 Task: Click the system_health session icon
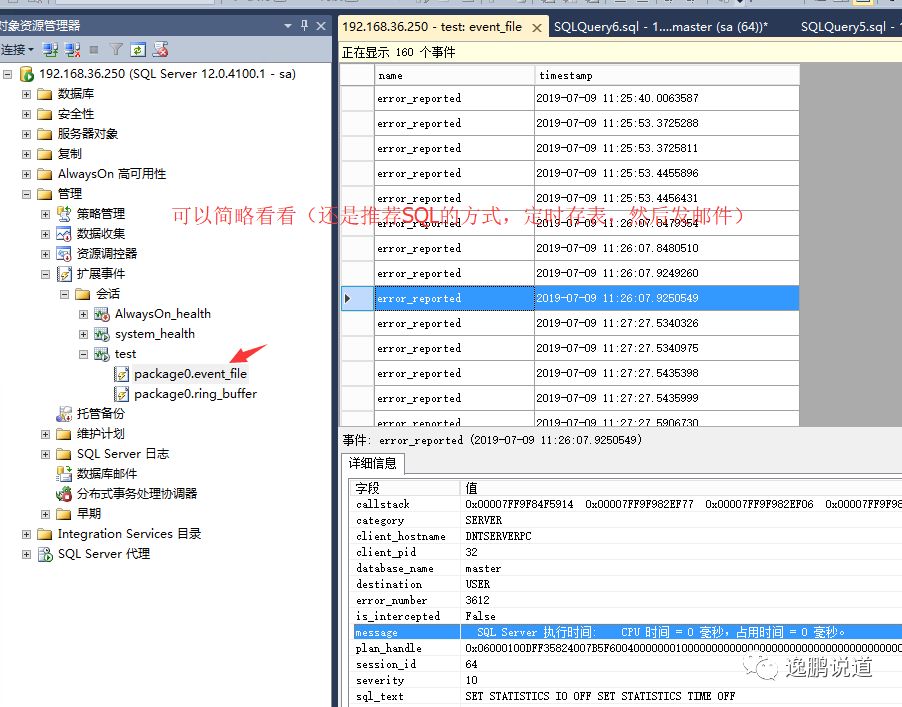tap(102, 334)
